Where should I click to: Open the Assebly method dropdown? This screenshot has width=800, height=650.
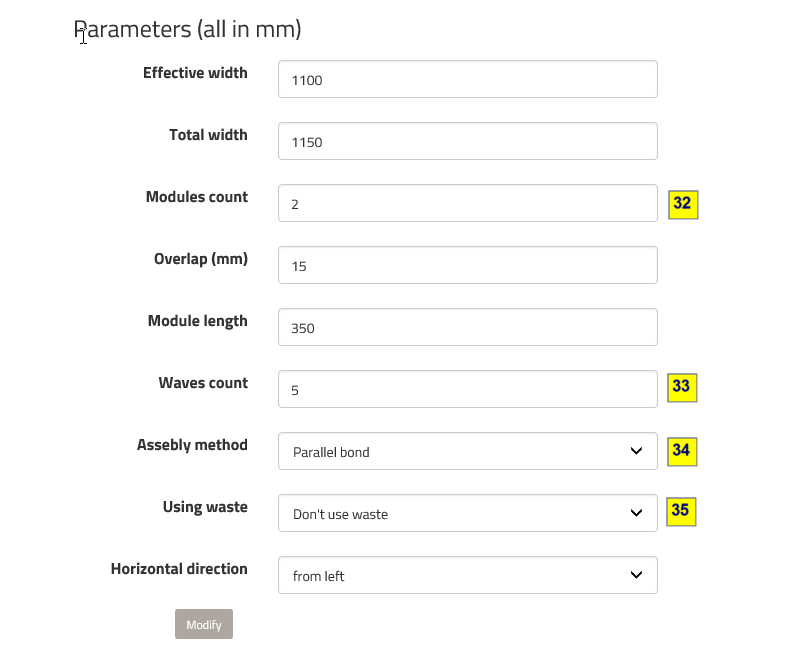(x=467, y=452)
